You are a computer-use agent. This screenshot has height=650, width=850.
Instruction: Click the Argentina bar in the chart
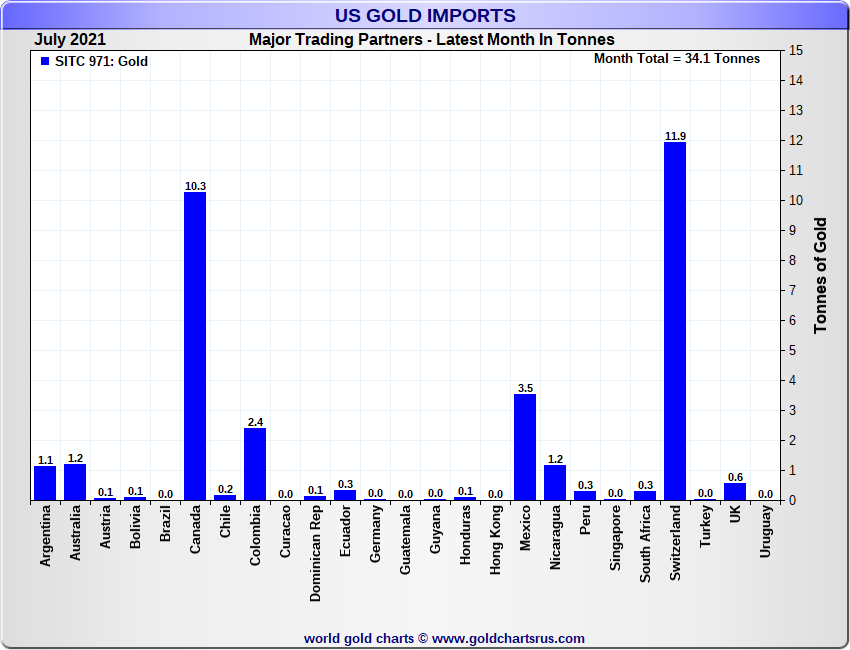coord(45,483)
